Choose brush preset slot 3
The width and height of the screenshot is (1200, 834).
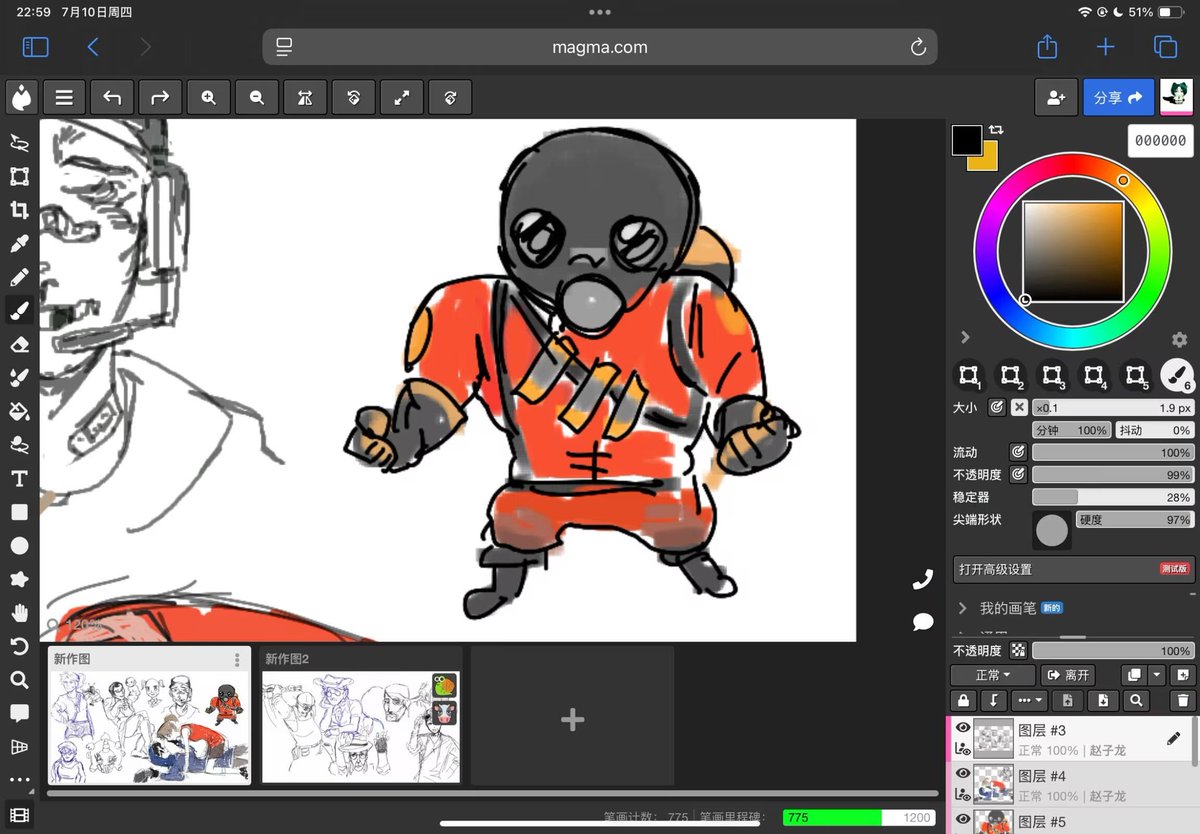click(1052, 375)
